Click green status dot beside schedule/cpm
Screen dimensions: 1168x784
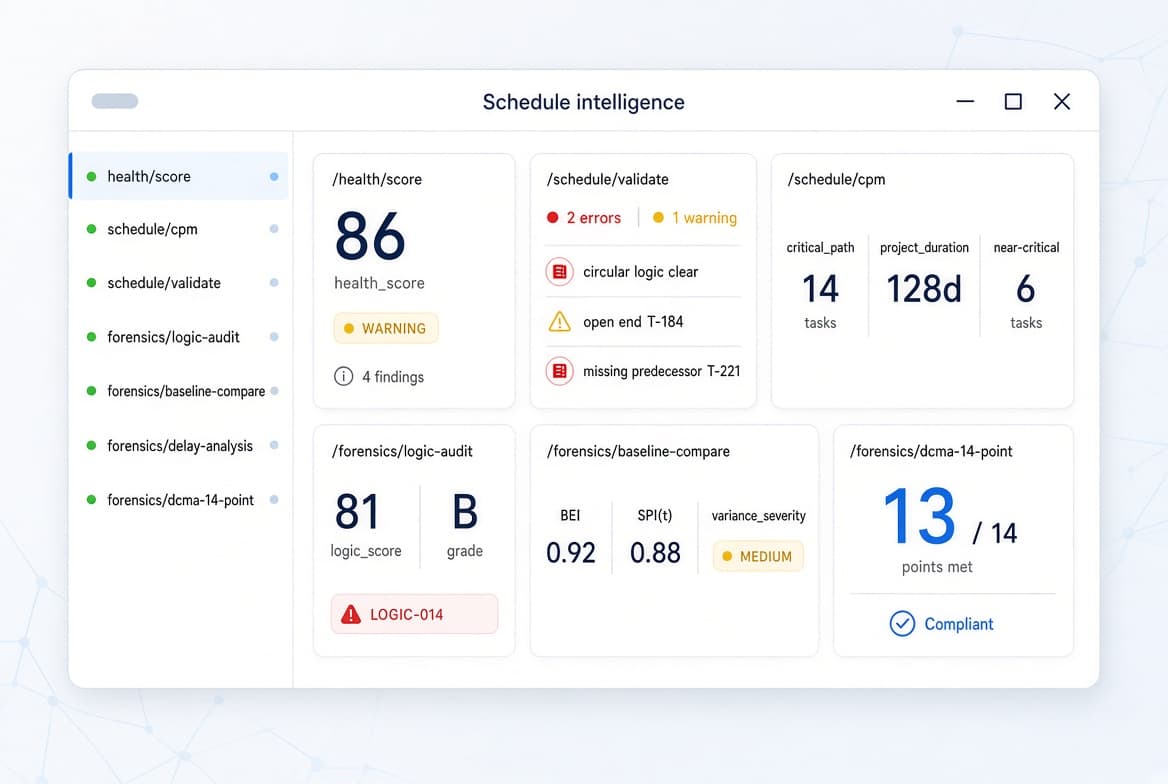(92, 229)
